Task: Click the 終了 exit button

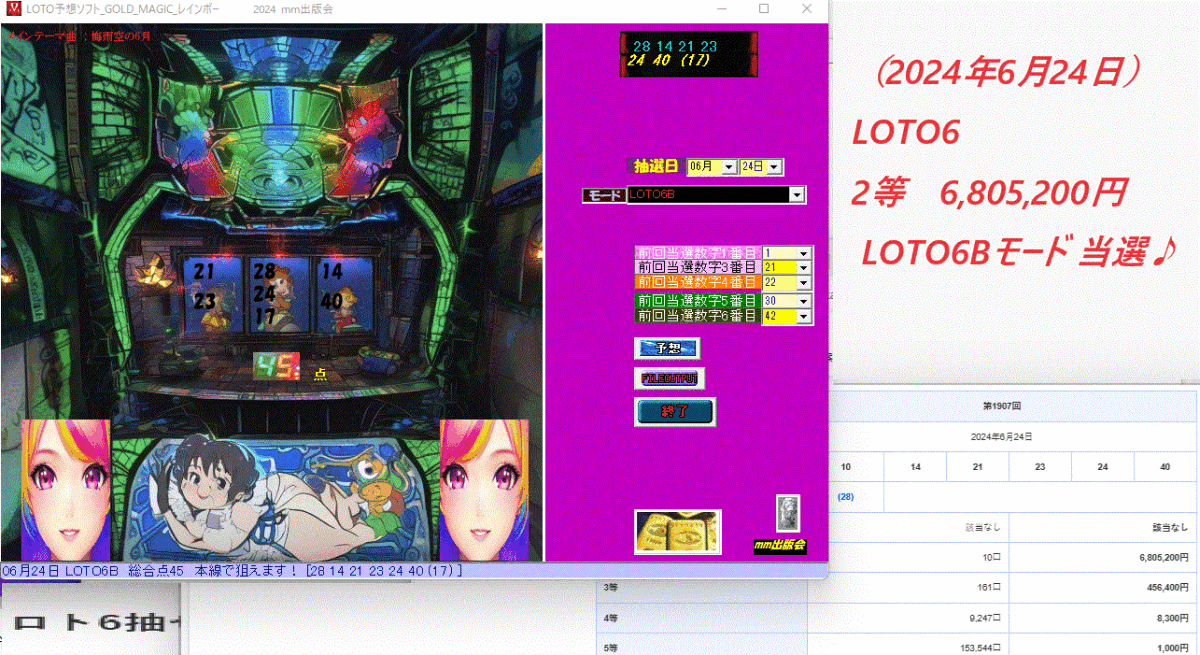Action: 673,412
